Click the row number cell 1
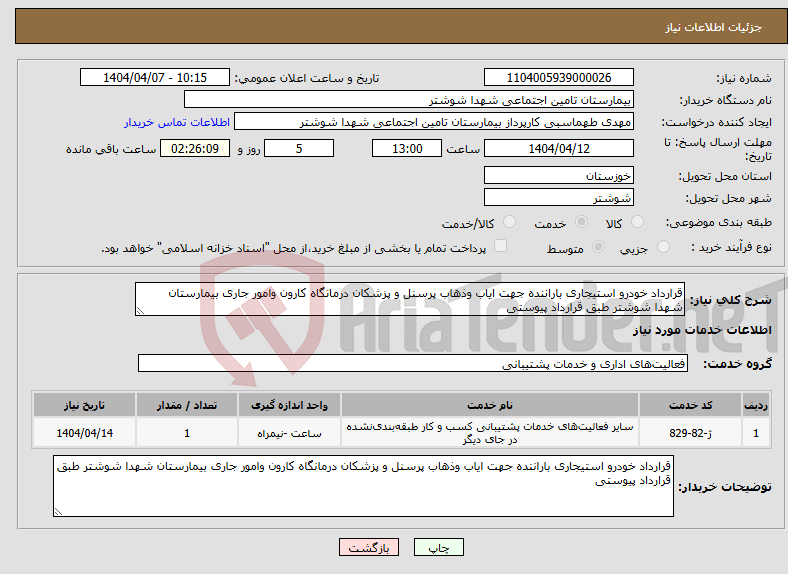 coord(756,432)
